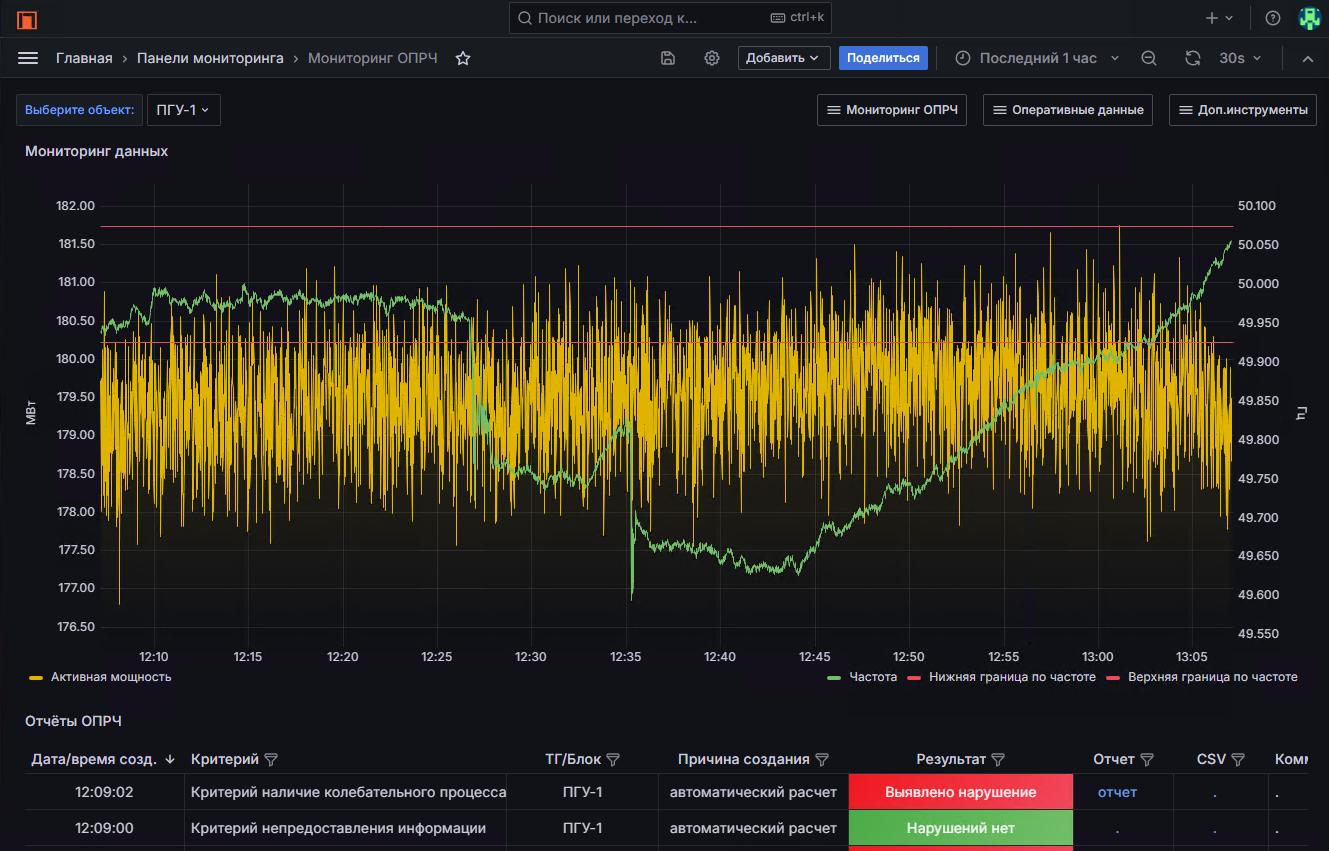Refresh the dashboard with refresh icon

tap(1192, 58)
